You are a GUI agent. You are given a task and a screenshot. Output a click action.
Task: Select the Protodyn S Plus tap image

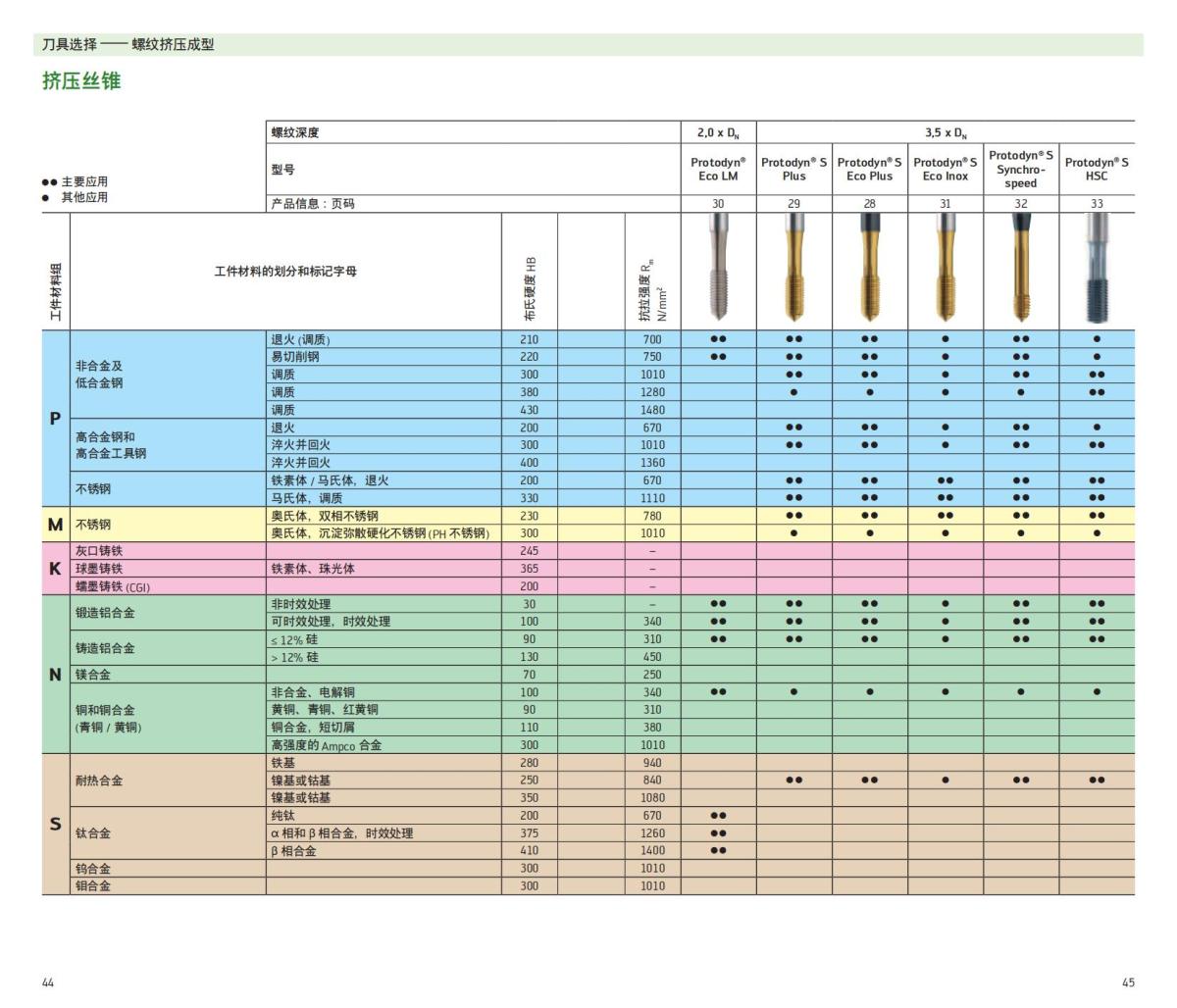click(794, 270)
